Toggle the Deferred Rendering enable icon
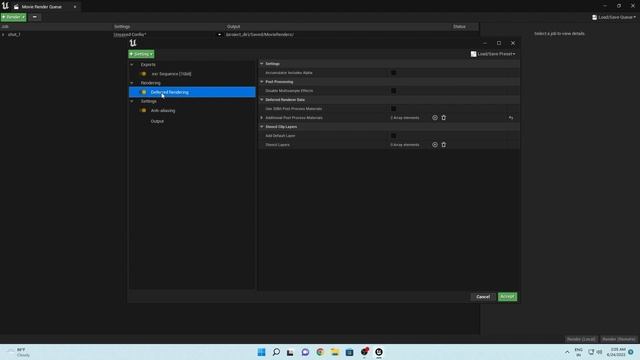 (x=143, y=92)
